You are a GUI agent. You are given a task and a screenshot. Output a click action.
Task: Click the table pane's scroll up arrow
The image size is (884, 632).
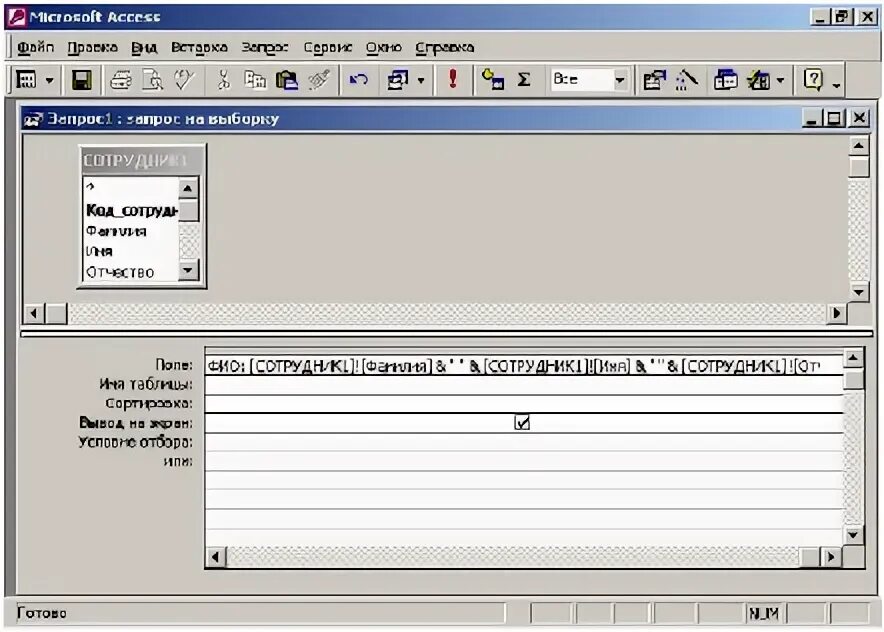tap(858, 146)
